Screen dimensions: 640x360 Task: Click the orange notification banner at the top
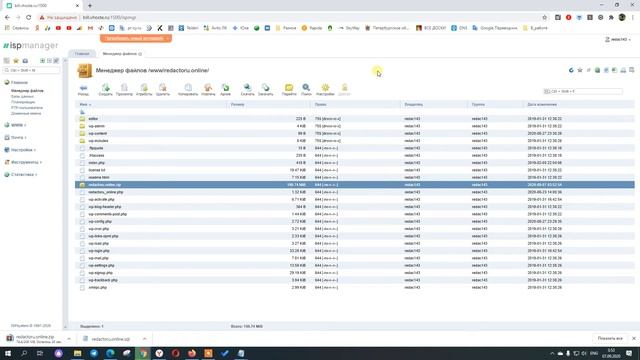coord(136,38)
